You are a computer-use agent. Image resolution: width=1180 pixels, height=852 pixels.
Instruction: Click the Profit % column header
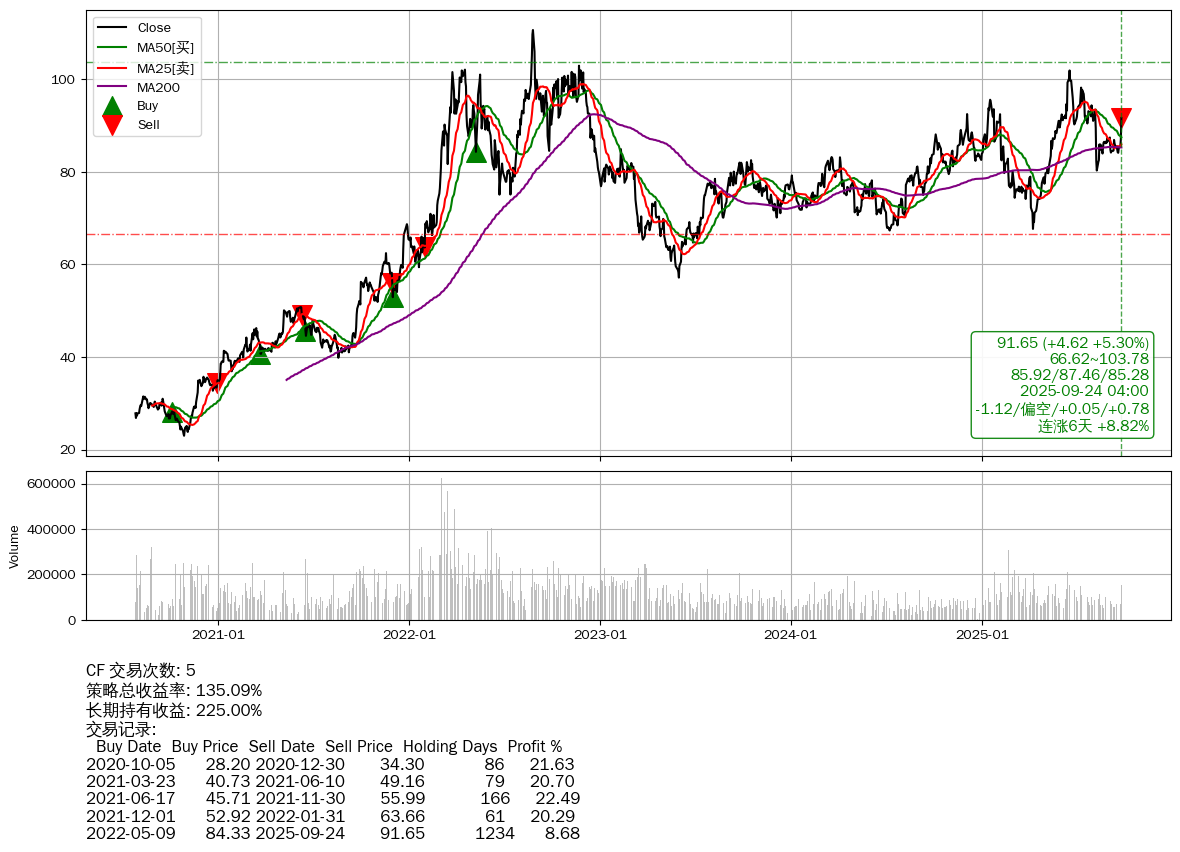(534, 747)
